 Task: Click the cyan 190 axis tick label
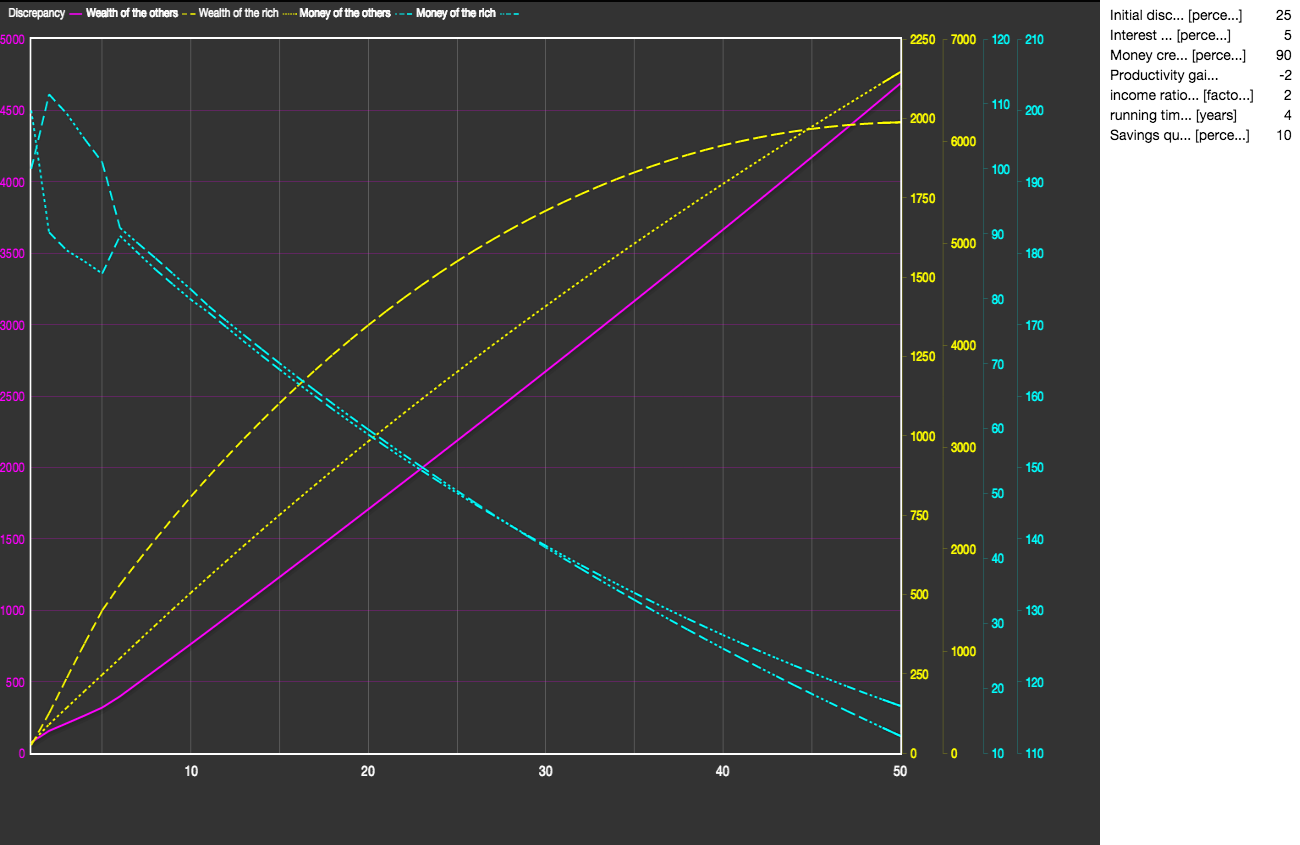(x=1033, y=183)
